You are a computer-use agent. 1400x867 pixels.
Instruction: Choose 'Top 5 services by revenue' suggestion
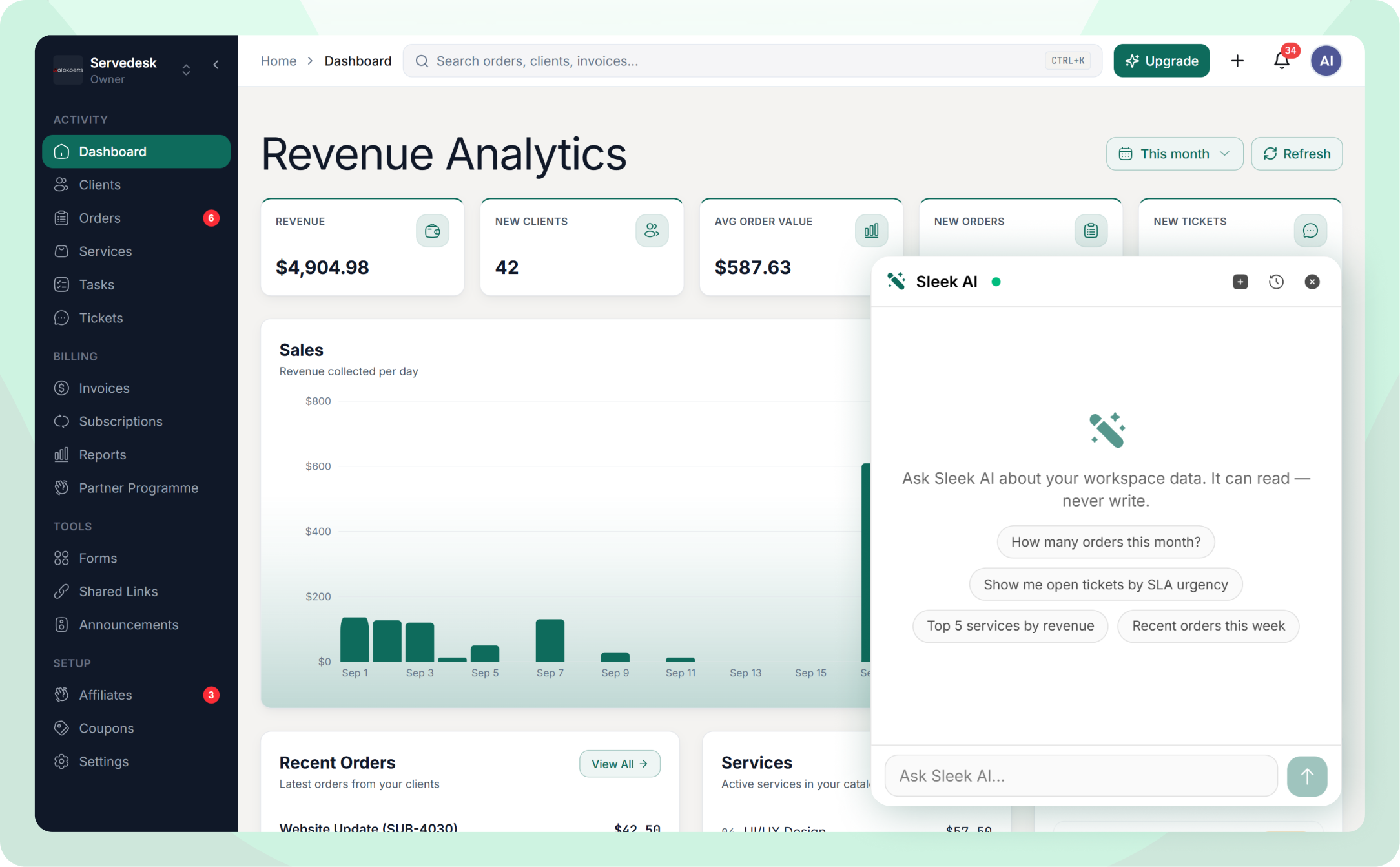coord(1010,626)
